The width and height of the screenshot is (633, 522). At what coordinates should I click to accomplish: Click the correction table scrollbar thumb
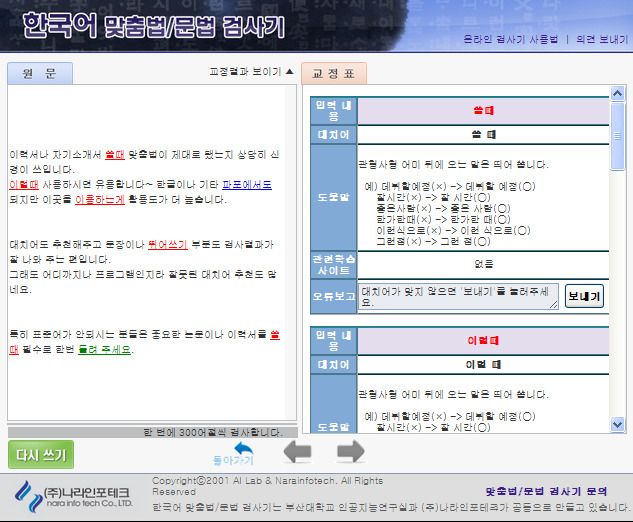(617, 136)
